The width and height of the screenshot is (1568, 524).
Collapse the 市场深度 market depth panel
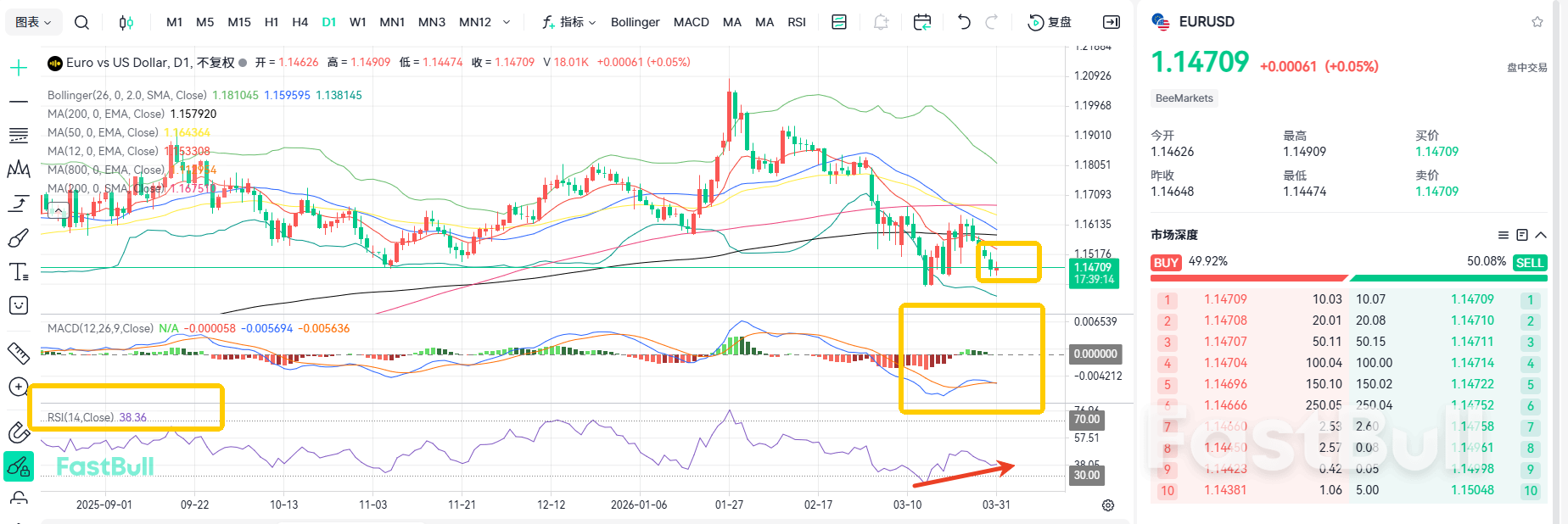(x=1541, y=235)
